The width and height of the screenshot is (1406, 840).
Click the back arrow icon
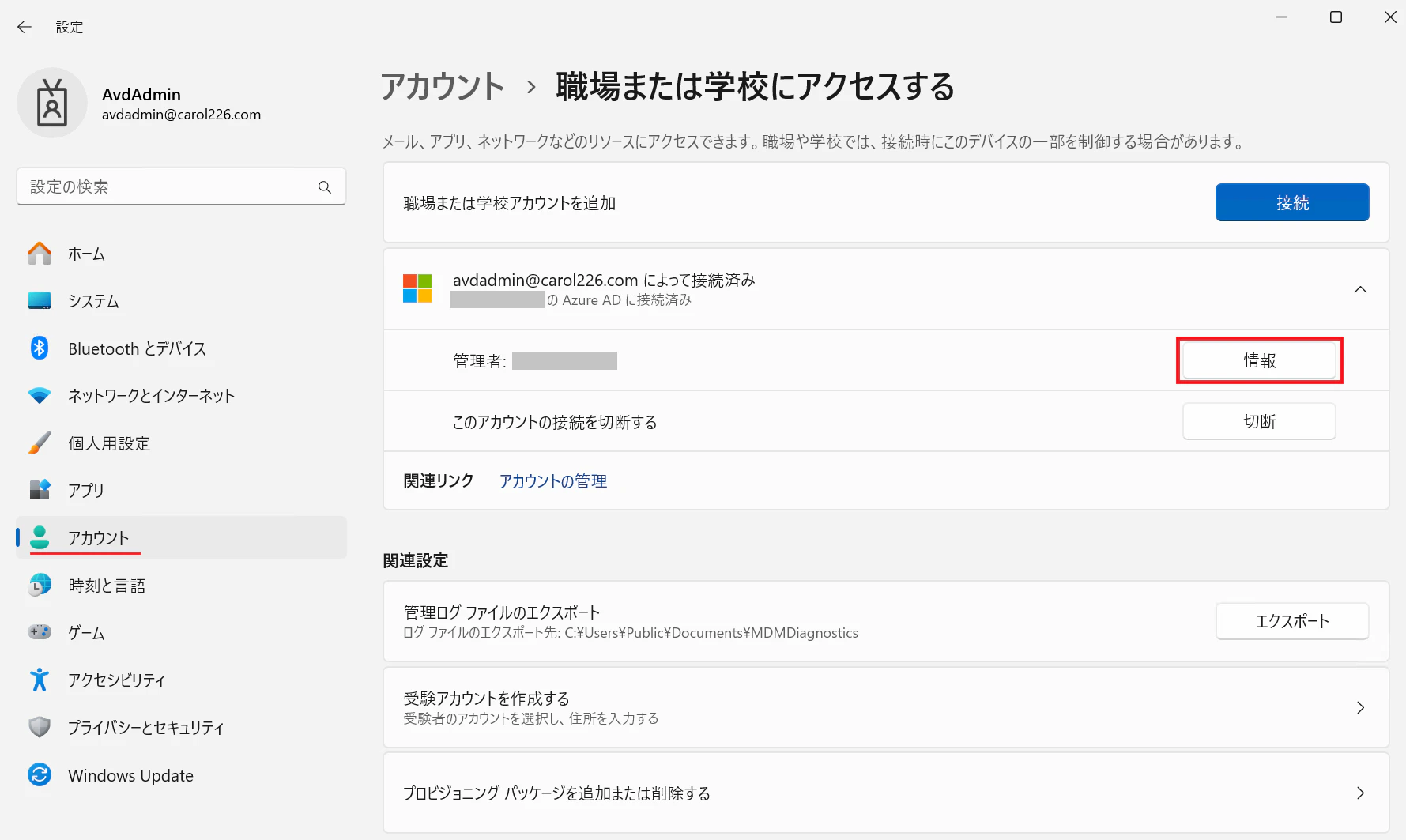click(x=25, y=27)
